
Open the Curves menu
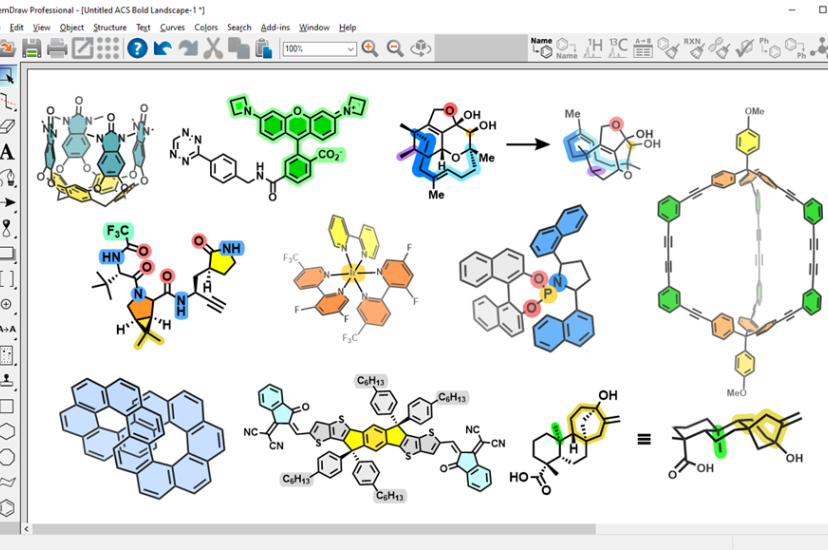(172, 27)
